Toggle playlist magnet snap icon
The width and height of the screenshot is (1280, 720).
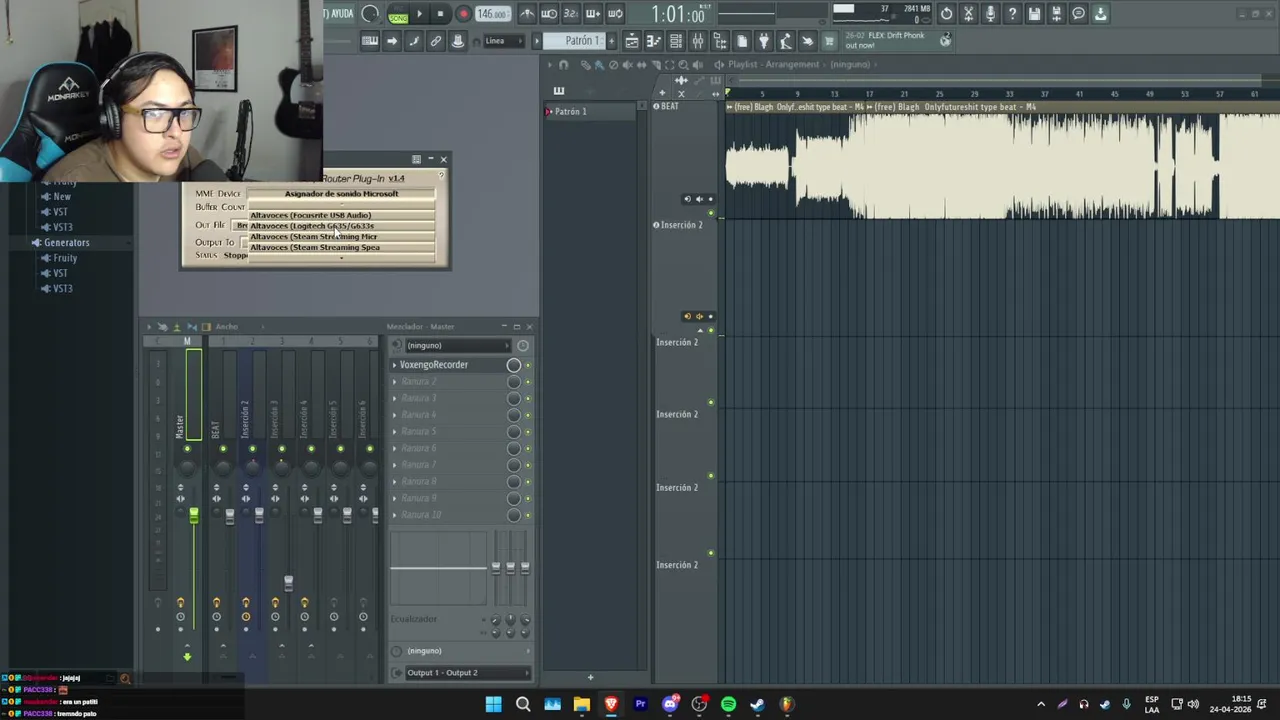pos(563,65)
